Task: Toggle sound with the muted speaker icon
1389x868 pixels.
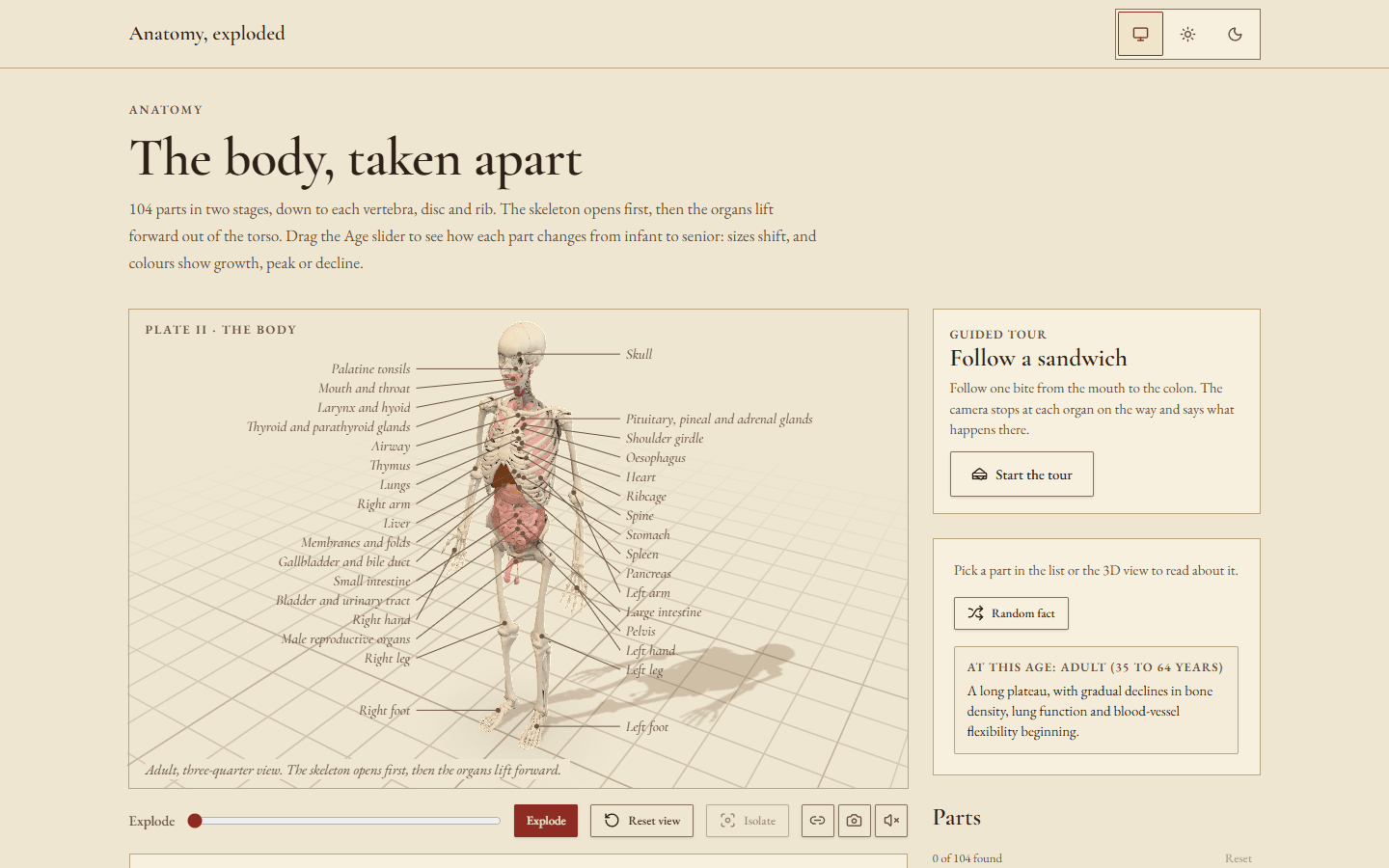Action: 891,821
